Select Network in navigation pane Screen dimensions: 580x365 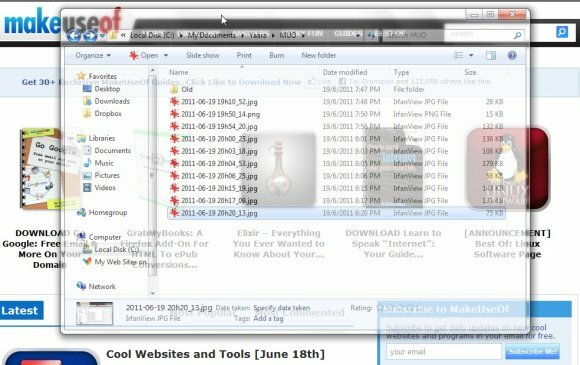point(102,286)
